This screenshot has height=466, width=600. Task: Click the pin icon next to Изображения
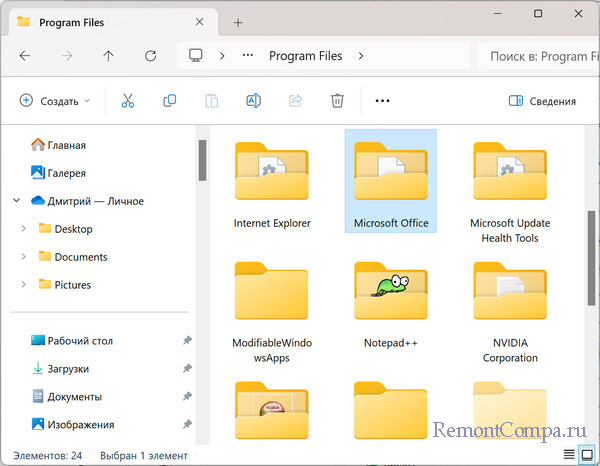[187, 424]
